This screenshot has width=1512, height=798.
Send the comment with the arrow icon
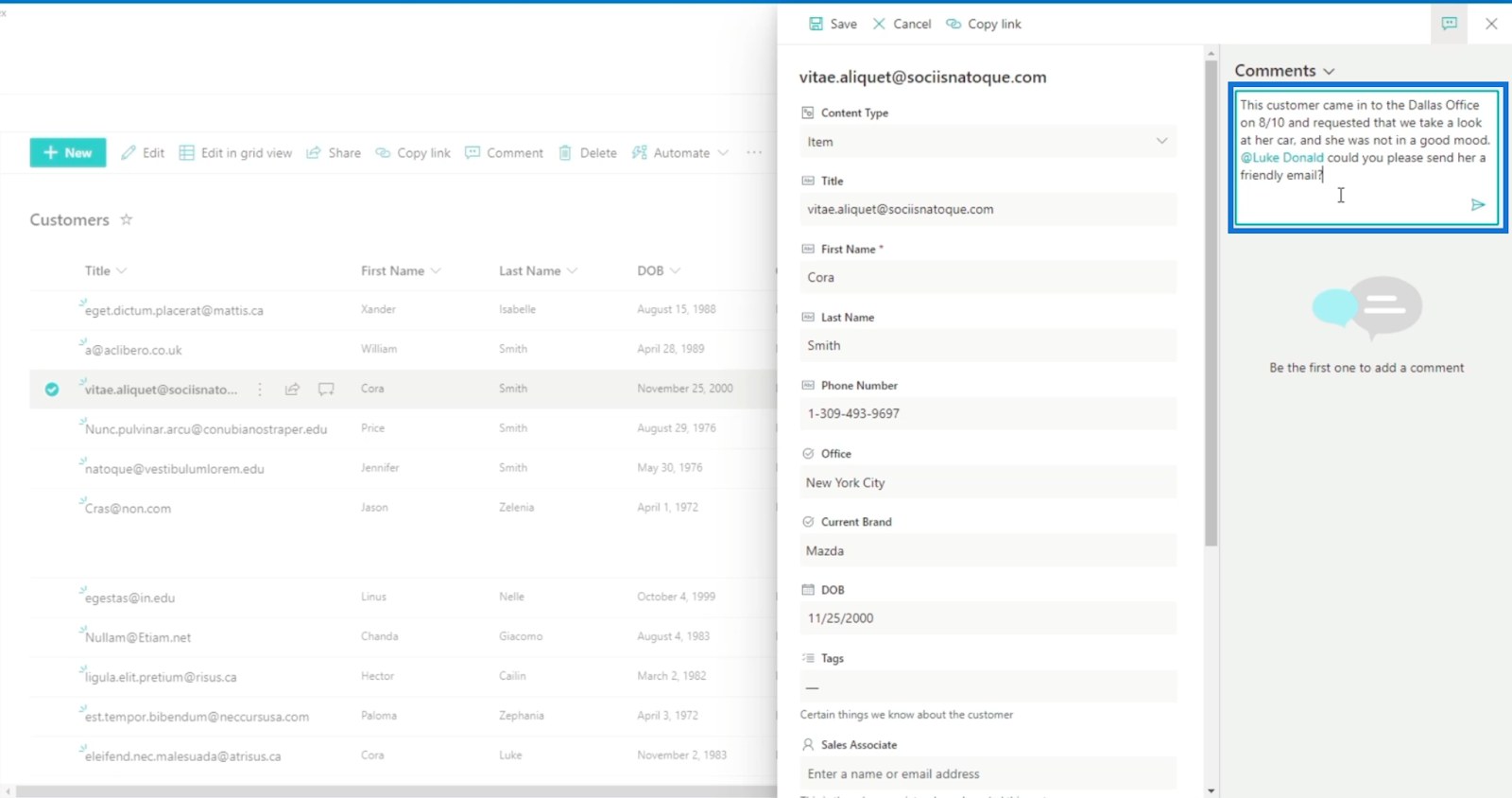click(x=1478, y=204)
